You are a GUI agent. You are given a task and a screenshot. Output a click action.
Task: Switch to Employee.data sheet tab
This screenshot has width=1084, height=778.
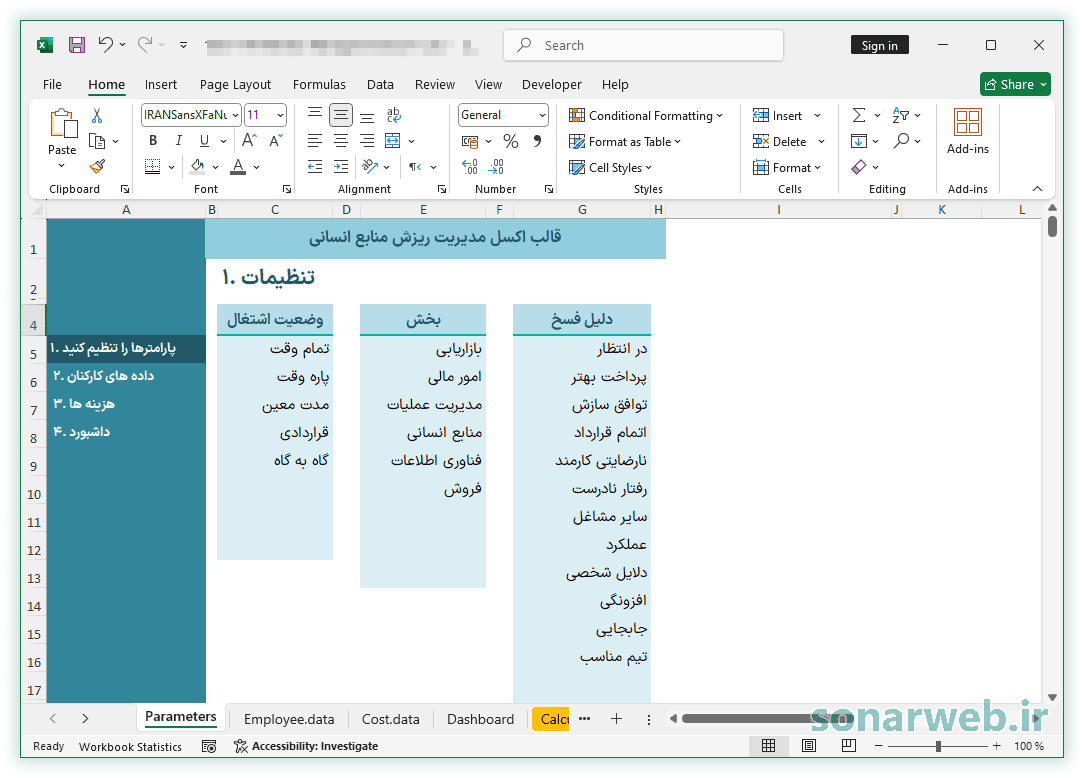click(x=289, y=719)
